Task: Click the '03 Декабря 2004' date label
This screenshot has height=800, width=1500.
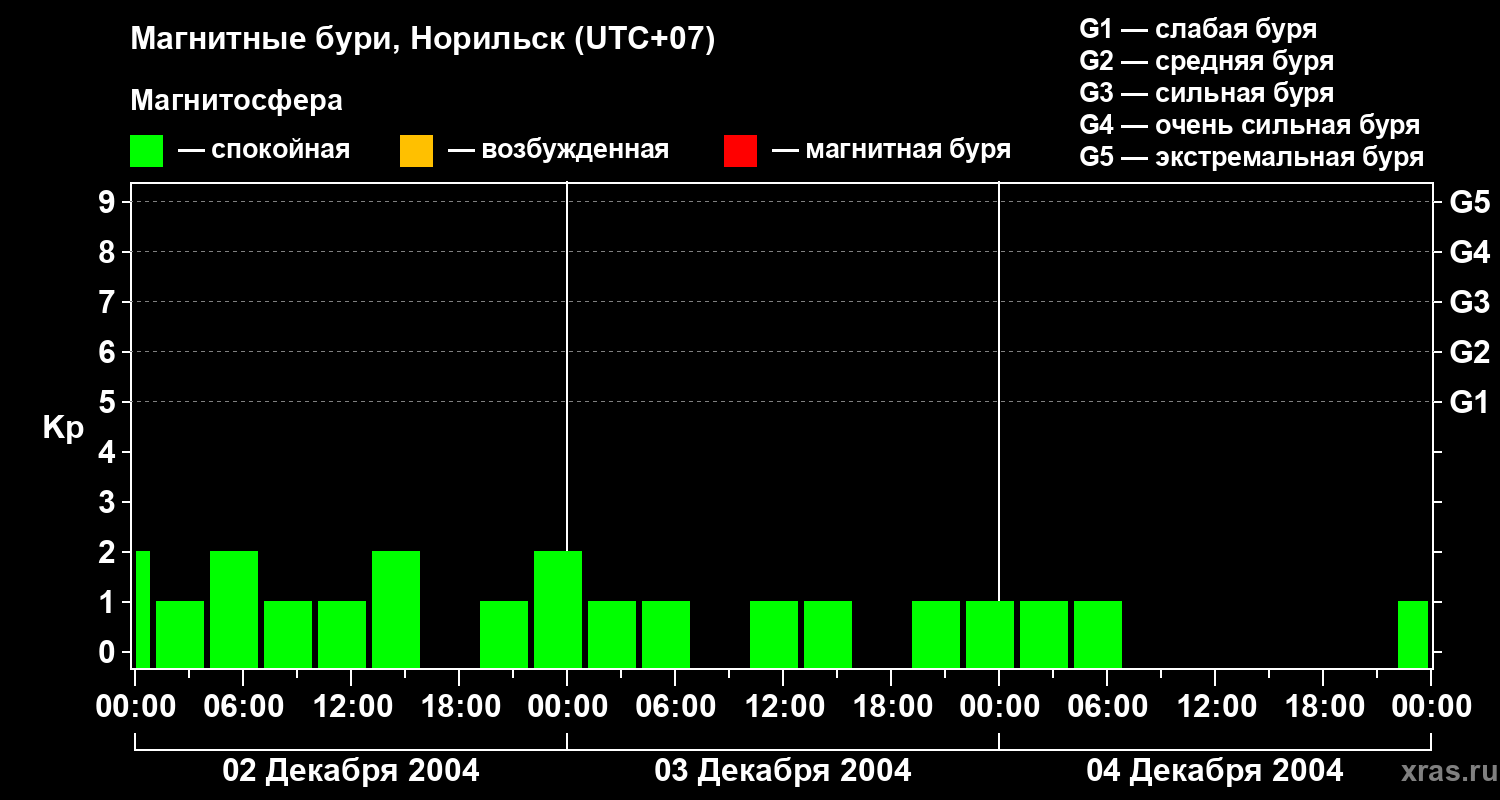Action: 783,771
